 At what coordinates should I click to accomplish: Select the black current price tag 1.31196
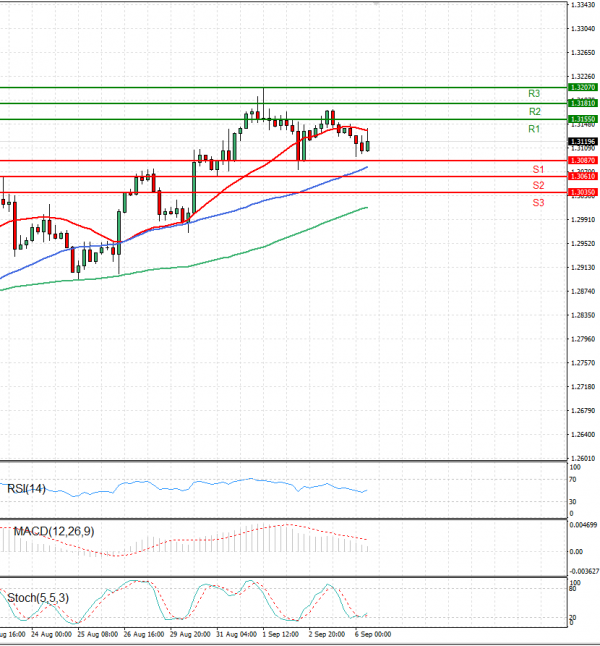pyautogui.click(x=583, y=141)
